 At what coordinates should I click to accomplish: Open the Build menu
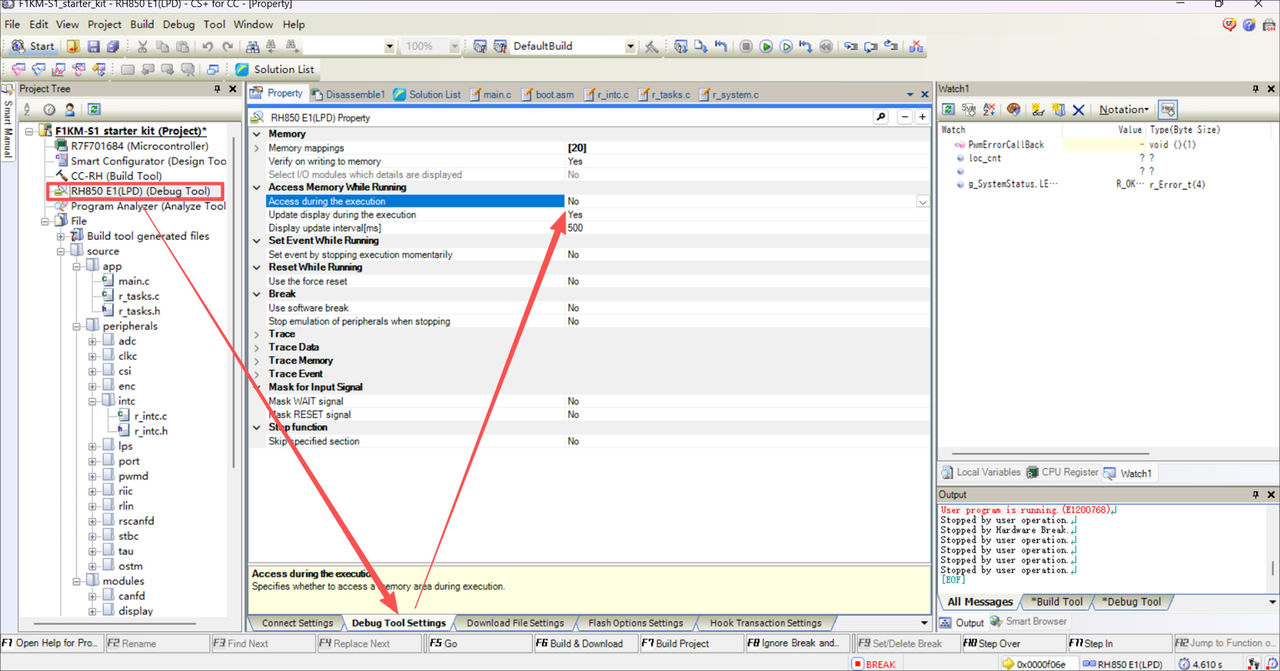tap(142, 24)
